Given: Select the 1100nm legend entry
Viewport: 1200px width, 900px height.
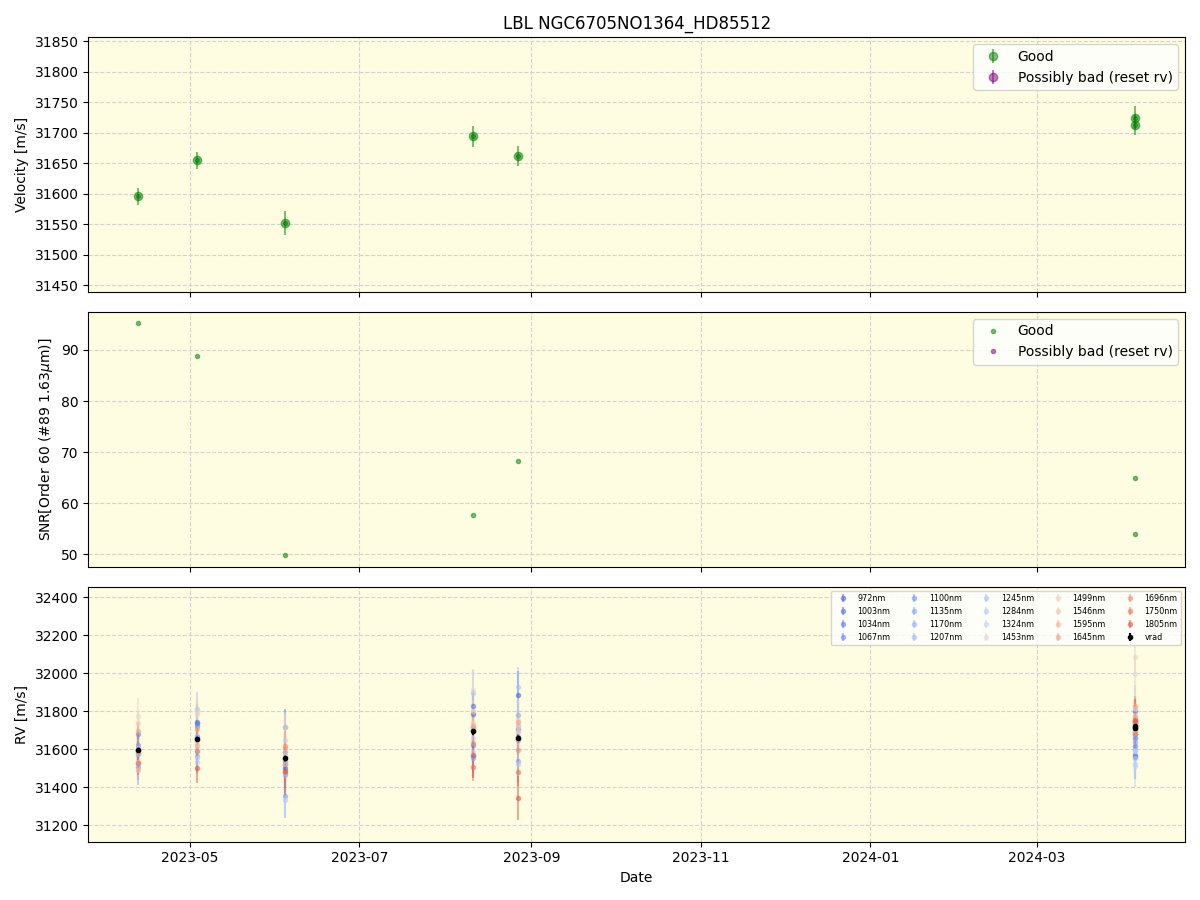Looking at the screenshot, I should click(936, 598).
